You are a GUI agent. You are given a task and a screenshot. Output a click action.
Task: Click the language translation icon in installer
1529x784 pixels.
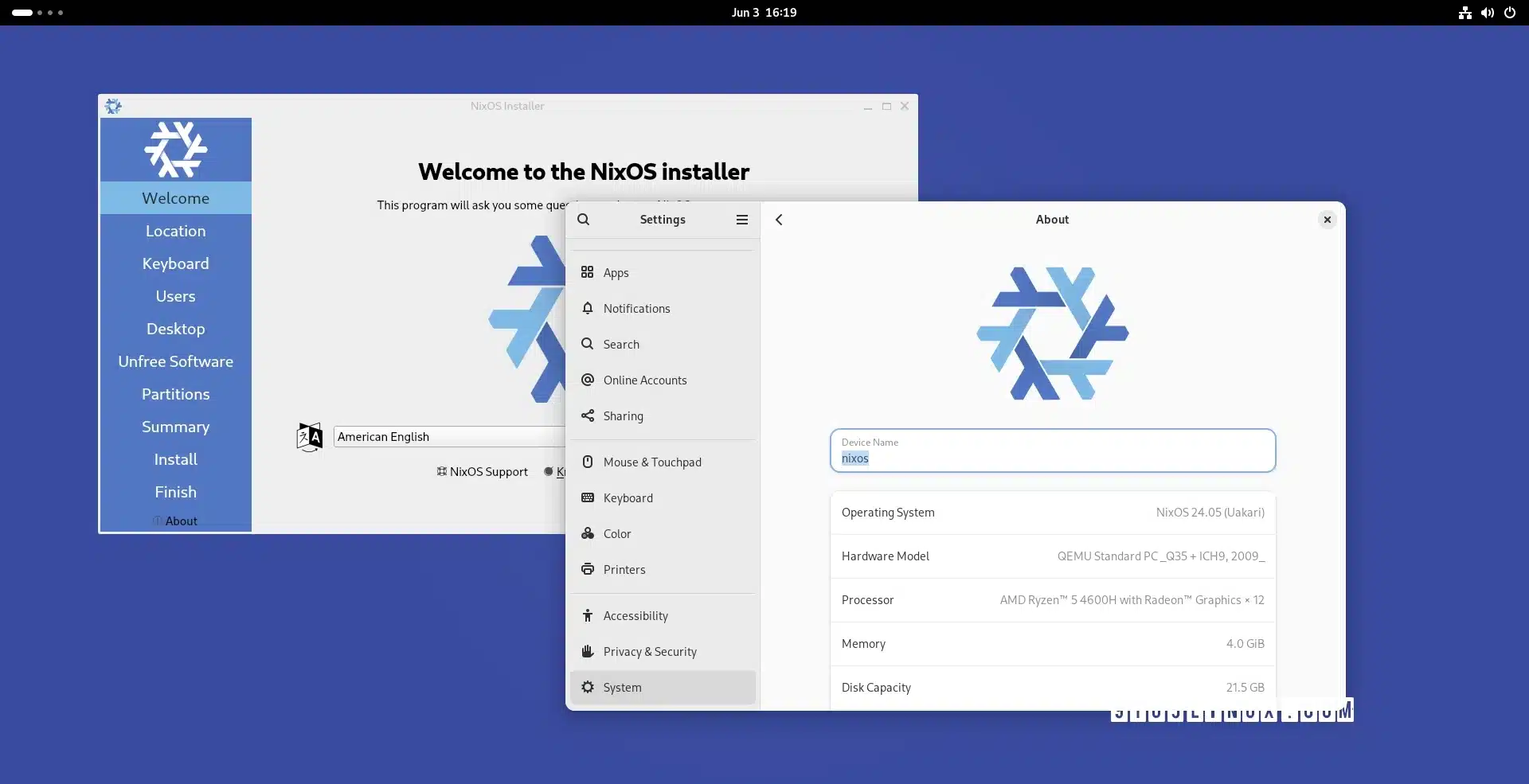tap(309, 437)
